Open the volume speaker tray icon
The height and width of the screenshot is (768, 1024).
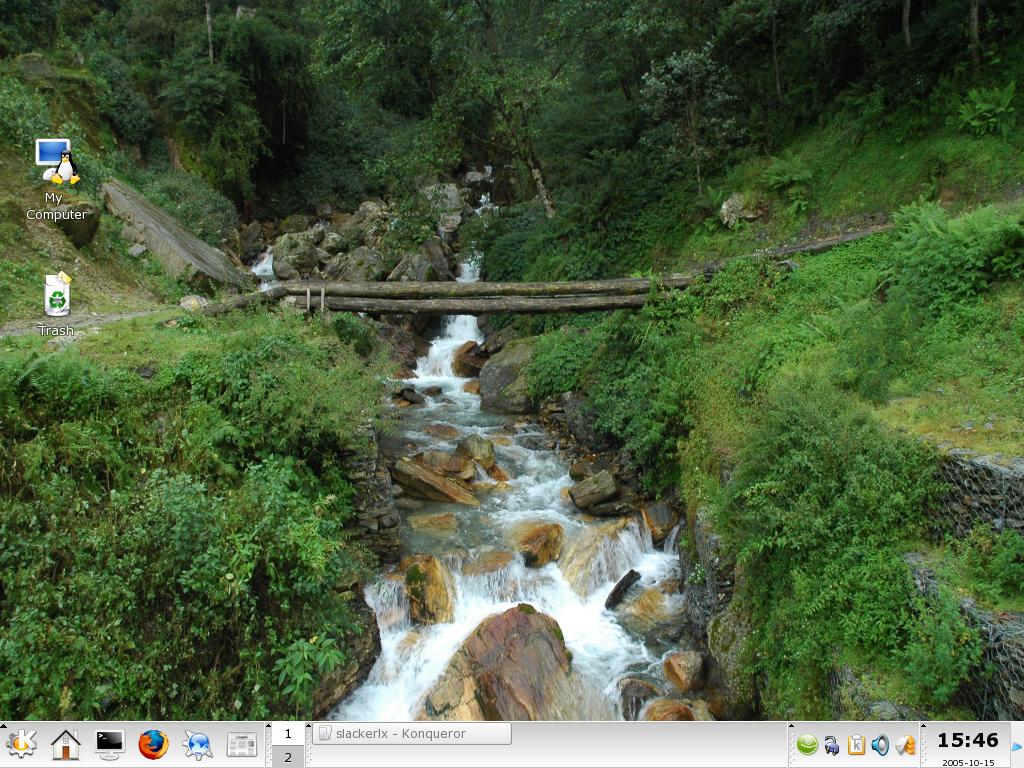pos(880,744)
